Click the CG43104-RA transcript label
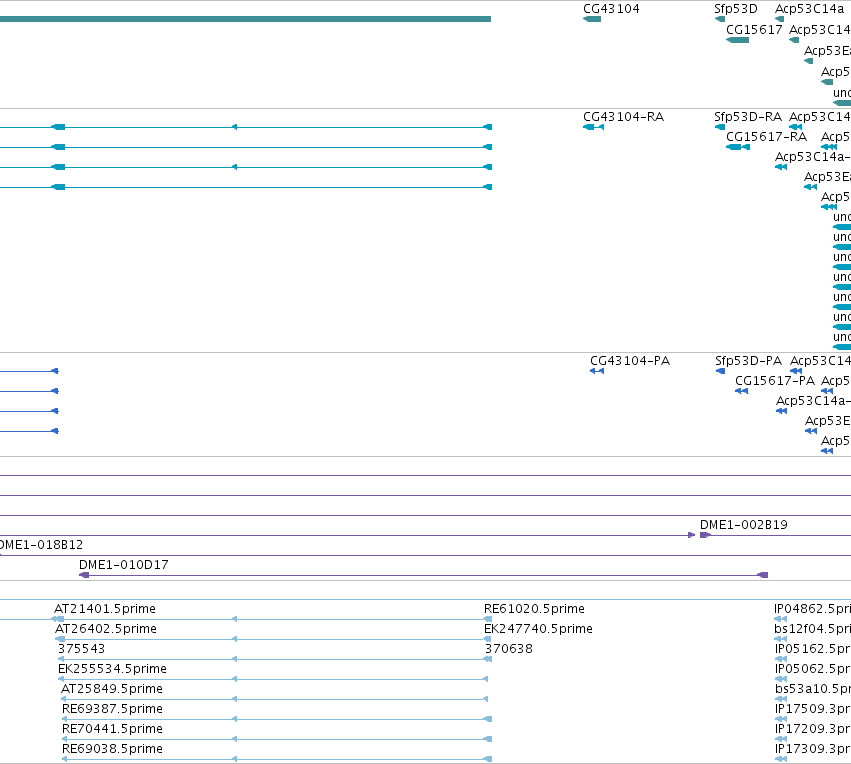The width and height of the screenshot is (851, 764). 624,117
